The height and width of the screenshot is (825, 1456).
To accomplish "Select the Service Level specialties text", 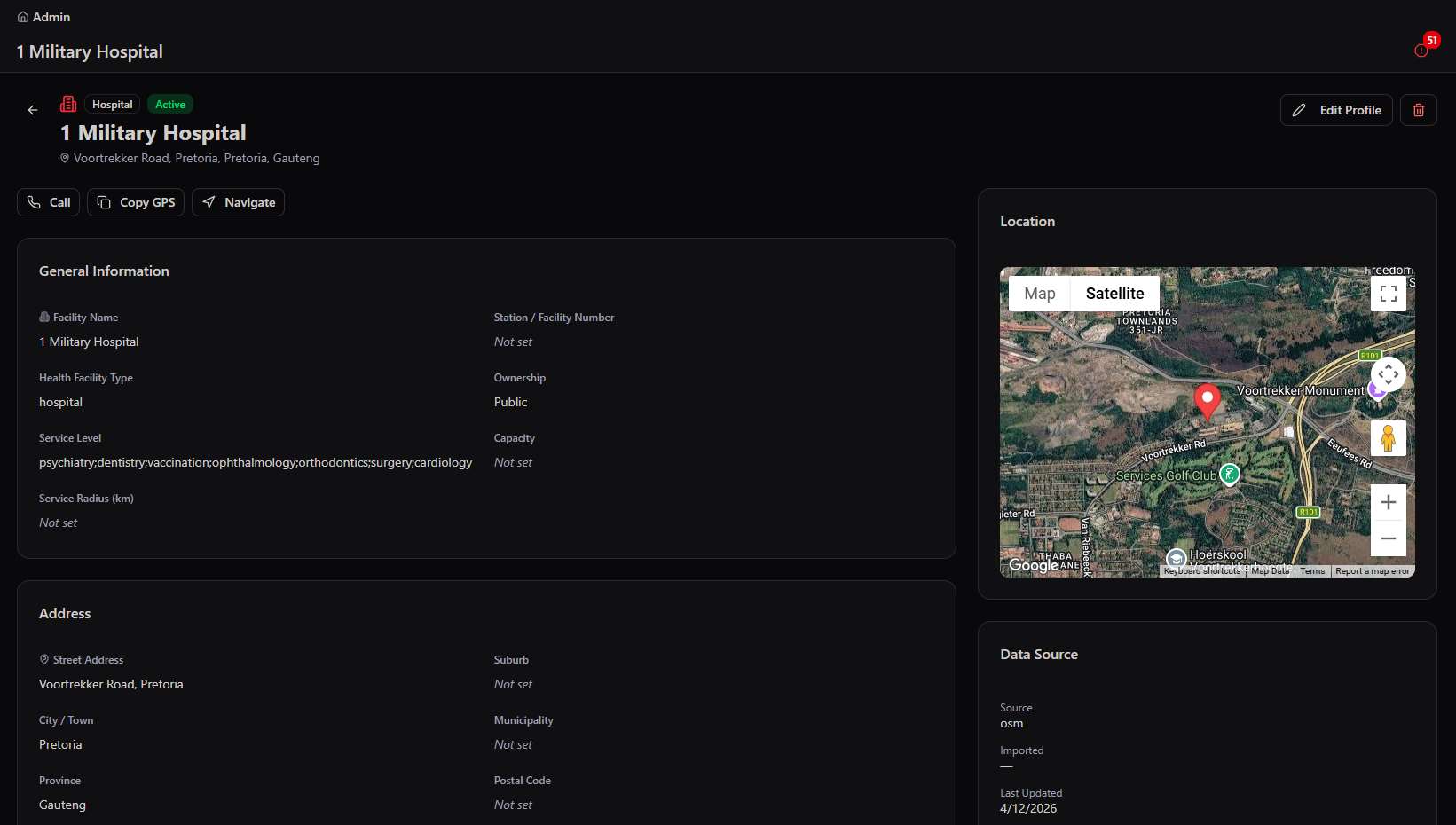I will (x=256, y=462).
